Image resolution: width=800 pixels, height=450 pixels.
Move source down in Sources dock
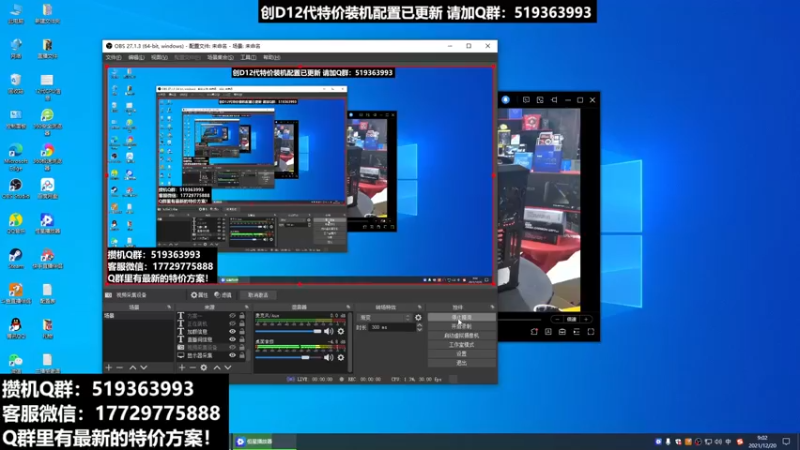[x=228, y=367]
